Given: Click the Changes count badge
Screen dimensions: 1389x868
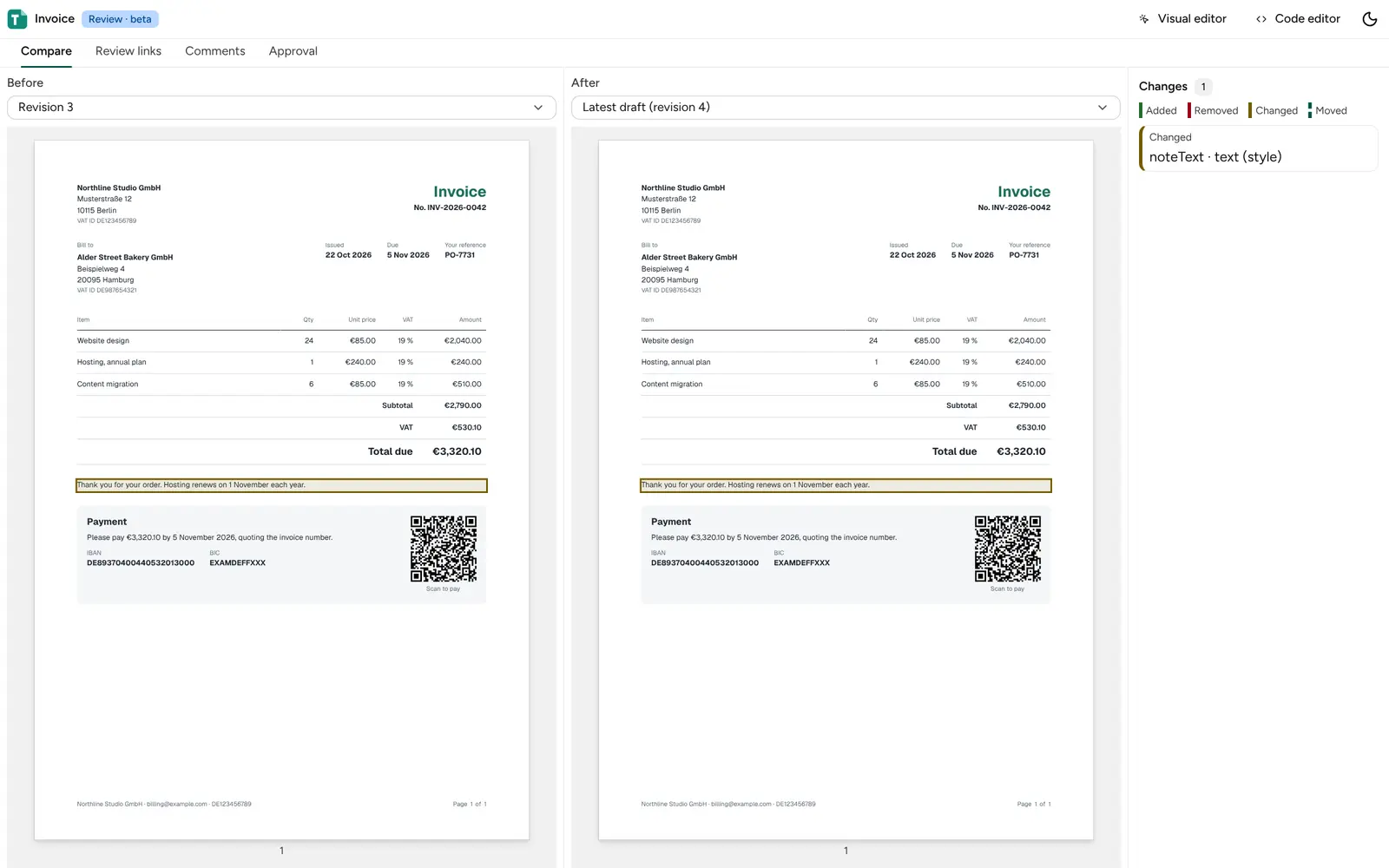Looking at the screenshot, I should [1203, 87].
